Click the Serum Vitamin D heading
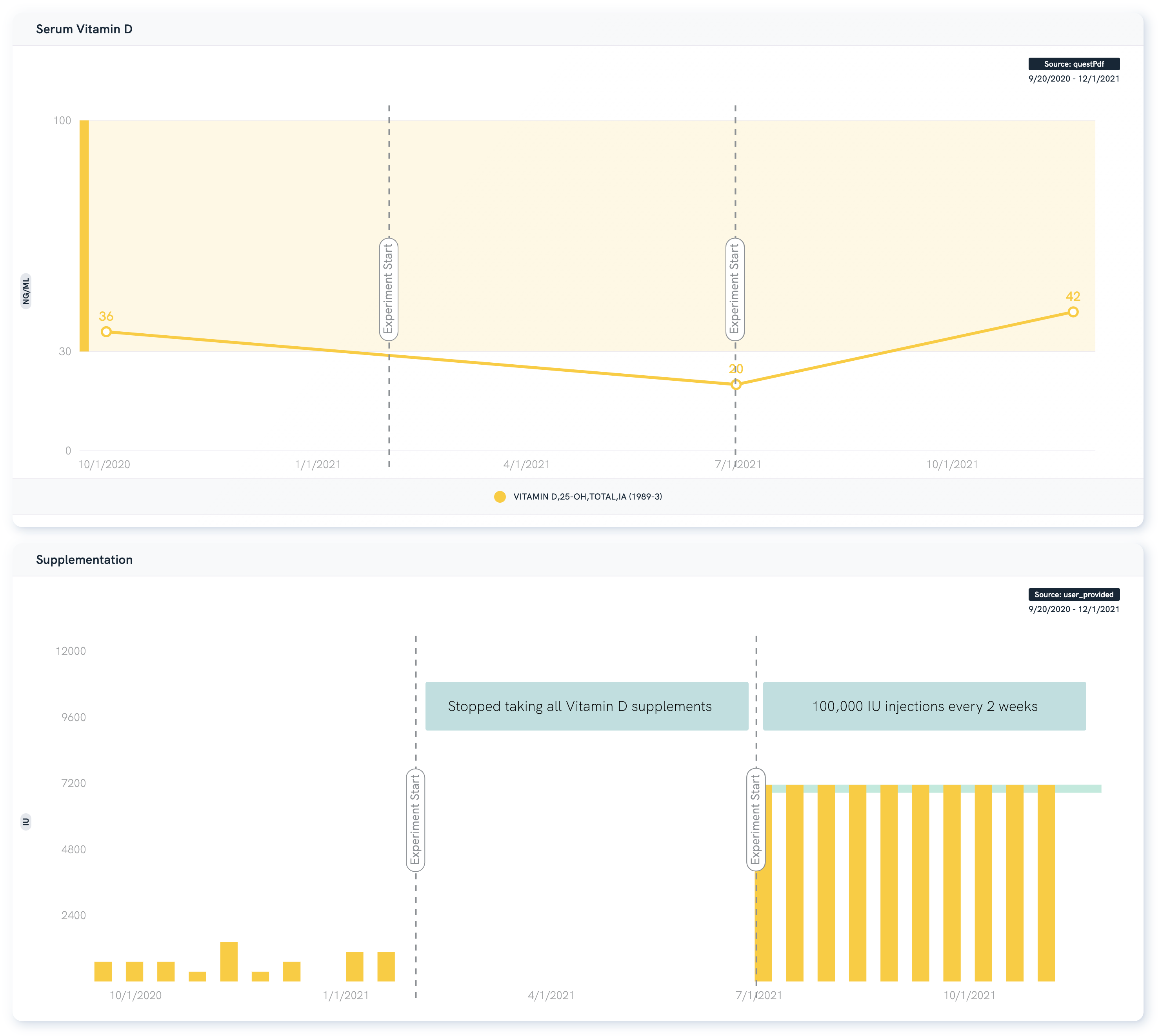This screenshot has height=1036, width=1160. click(x=84, y=29)
